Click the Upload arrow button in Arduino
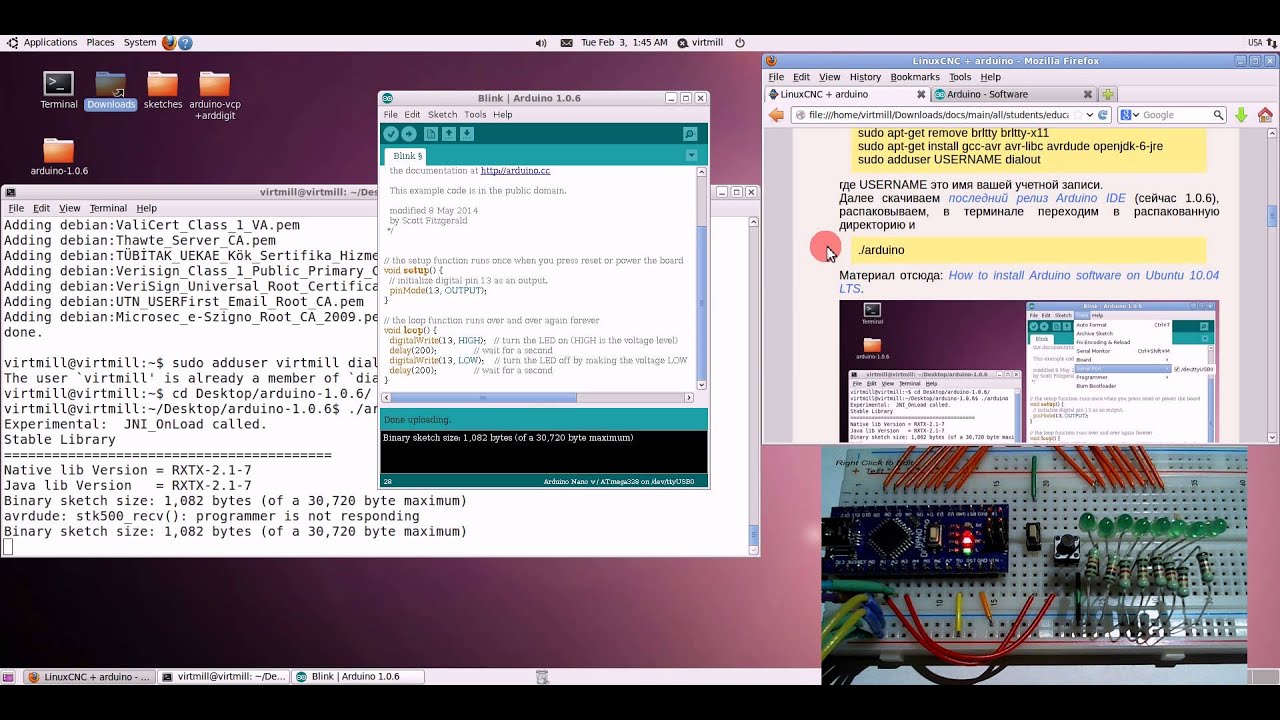Viewport: 1280px width, 720px height. (x=409, y=134)
